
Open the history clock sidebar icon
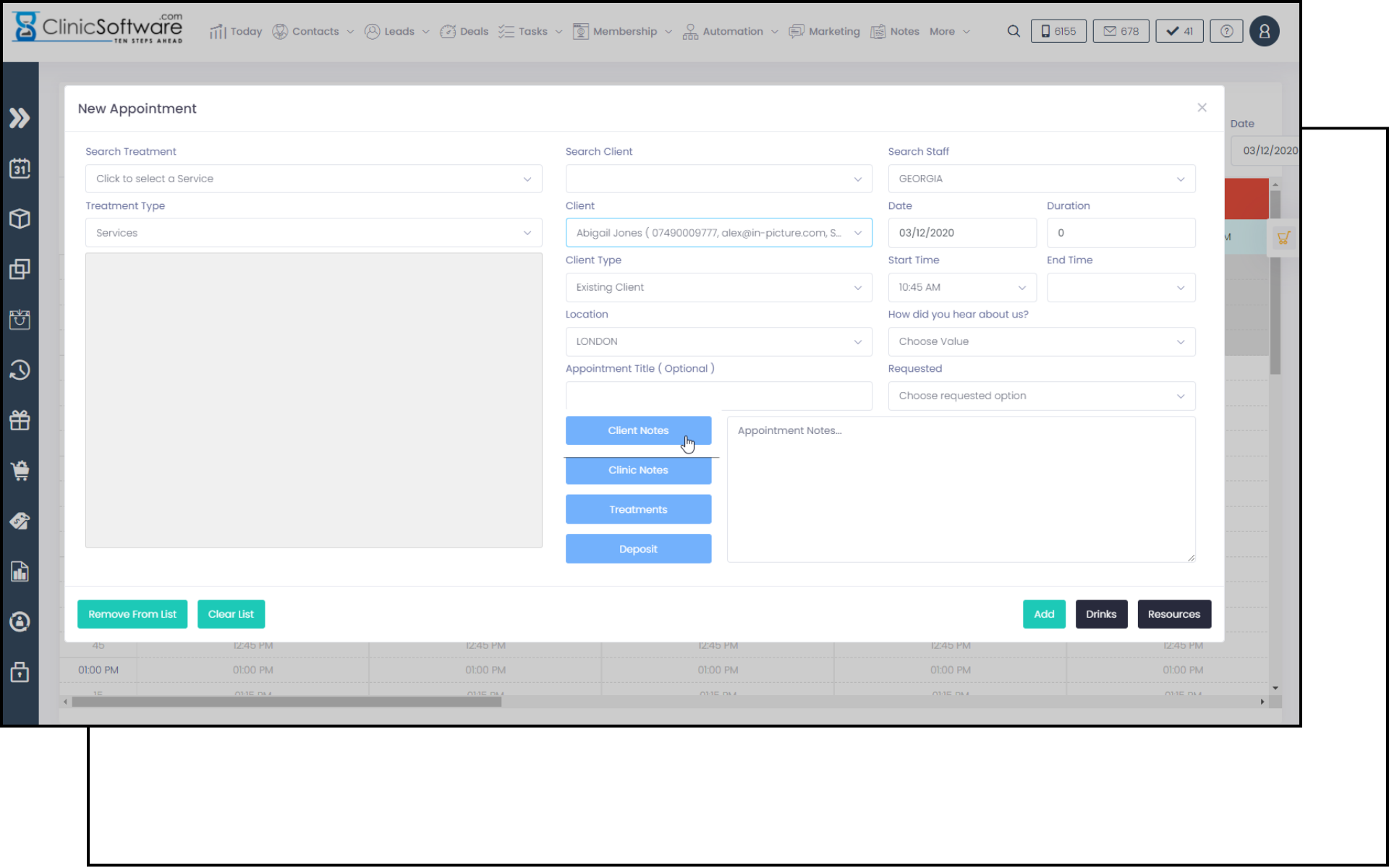tap(20, 370)
